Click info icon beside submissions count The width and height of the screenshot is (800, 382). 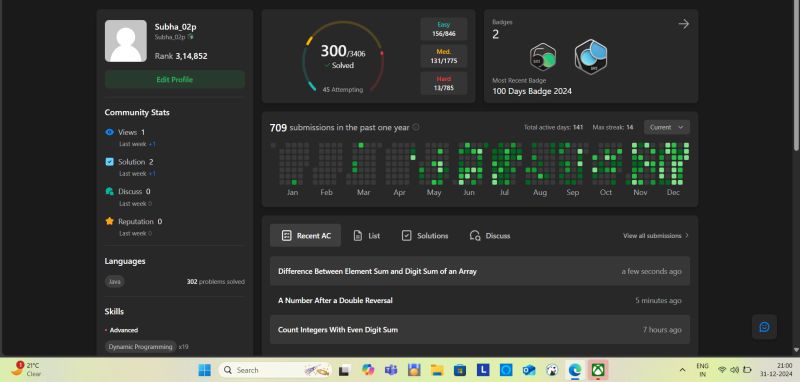point(416,128)
